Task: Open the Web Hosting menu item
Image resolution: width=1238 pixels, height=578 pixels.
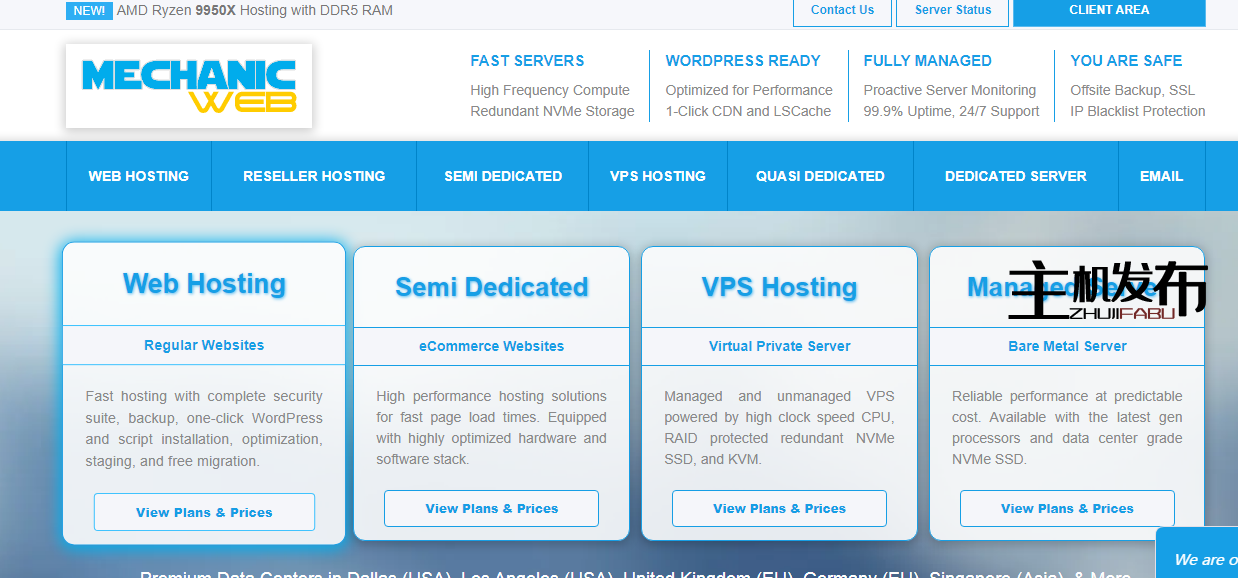Action: click(138, 176)
